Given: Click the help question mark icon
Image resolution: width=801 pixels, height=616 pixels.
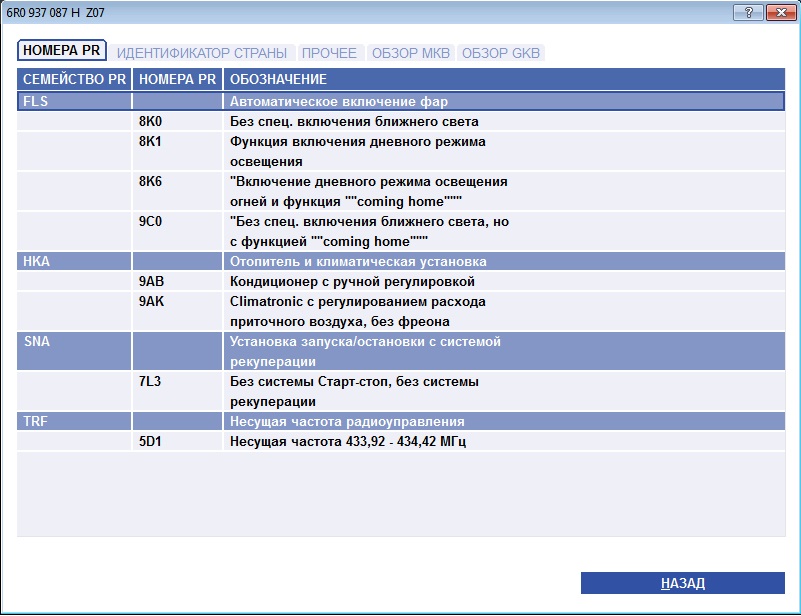Looking at the screenshot, I should [x=748, y=13].
